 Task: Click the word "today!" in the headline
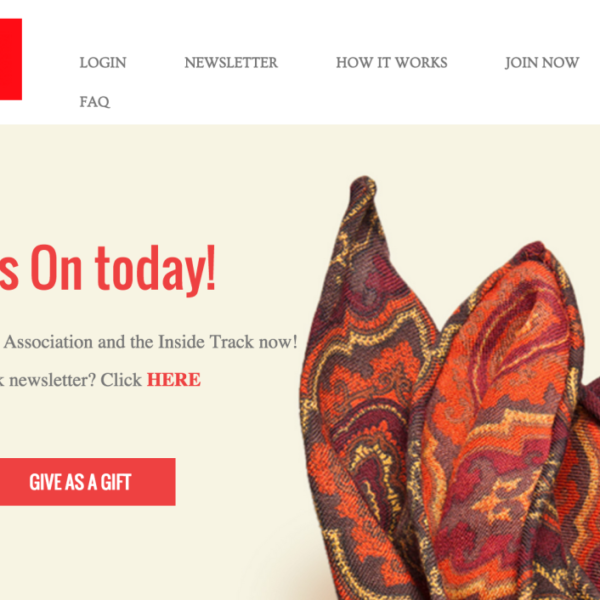155,269
